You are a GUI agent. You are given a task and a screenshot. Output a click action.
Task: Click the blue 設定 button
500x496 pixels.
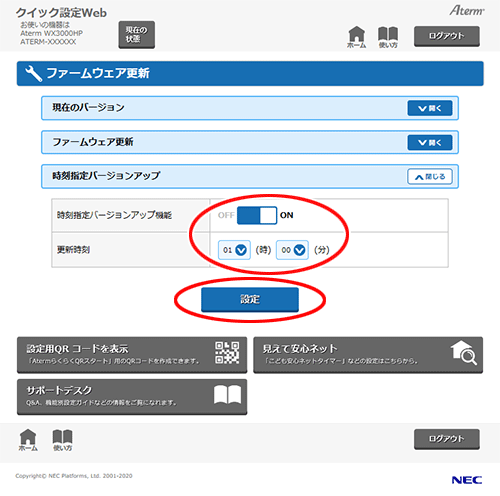[x=250, y=299]
